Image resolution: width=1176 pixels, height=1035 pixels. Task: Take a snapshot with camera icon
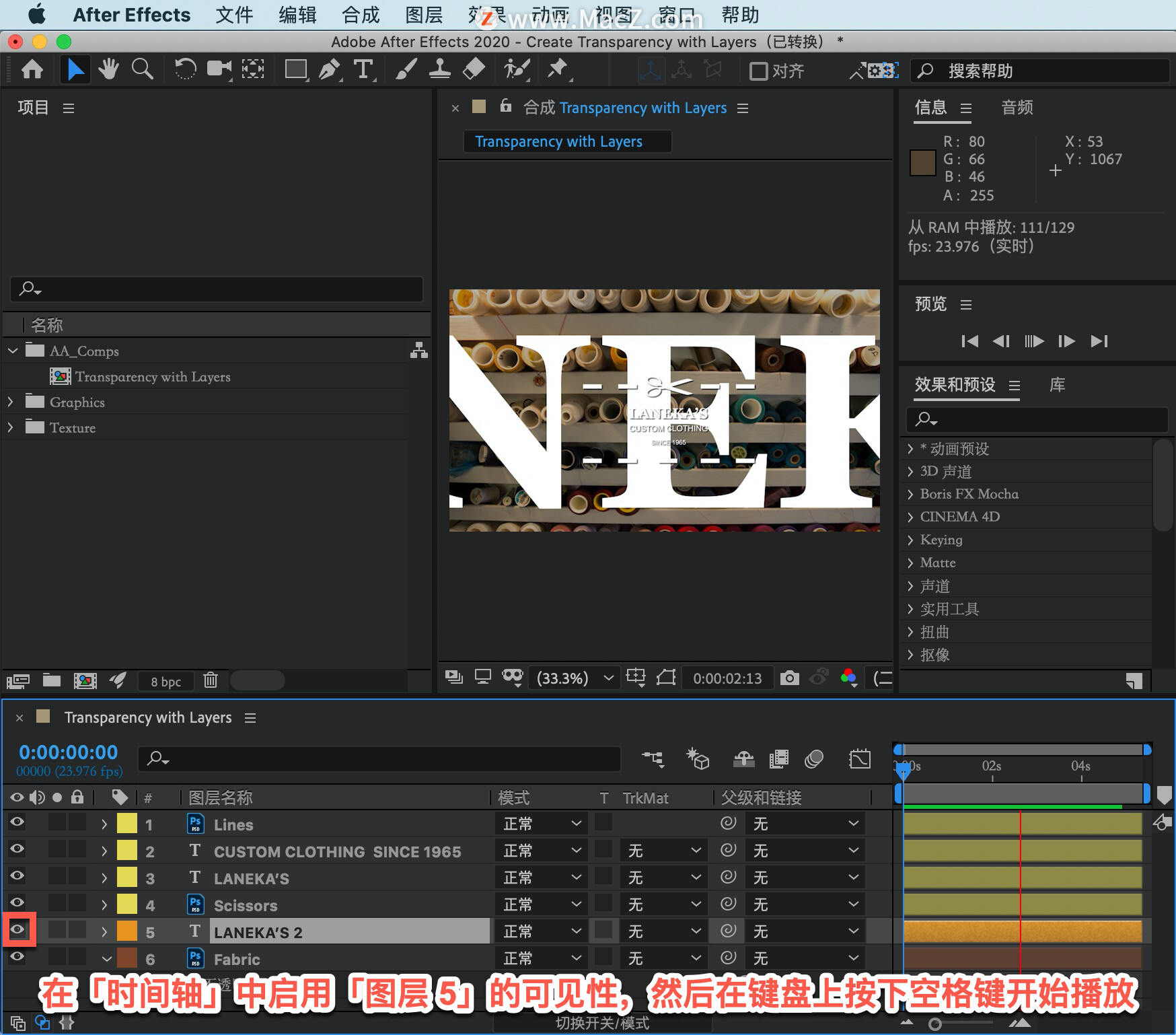coord(790,678)
